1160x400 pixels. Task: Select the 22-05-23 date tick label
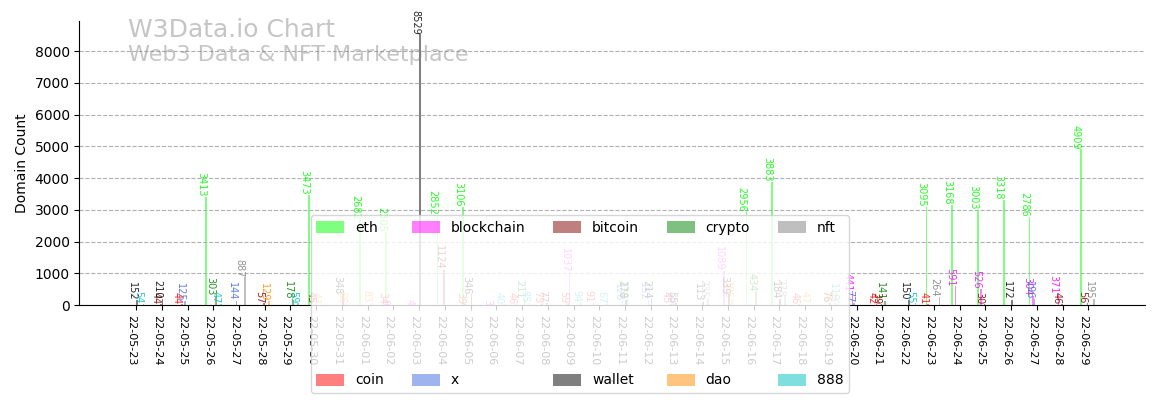click(x=133, y=341)
